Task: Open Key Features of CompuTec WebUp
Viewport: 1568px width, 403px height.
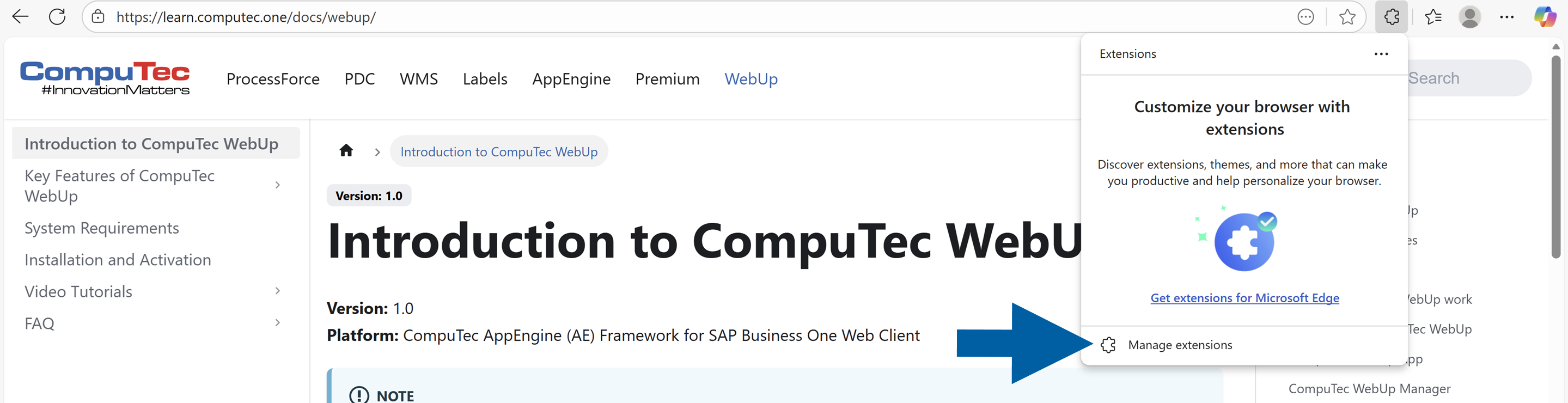Action: [120, 186]
